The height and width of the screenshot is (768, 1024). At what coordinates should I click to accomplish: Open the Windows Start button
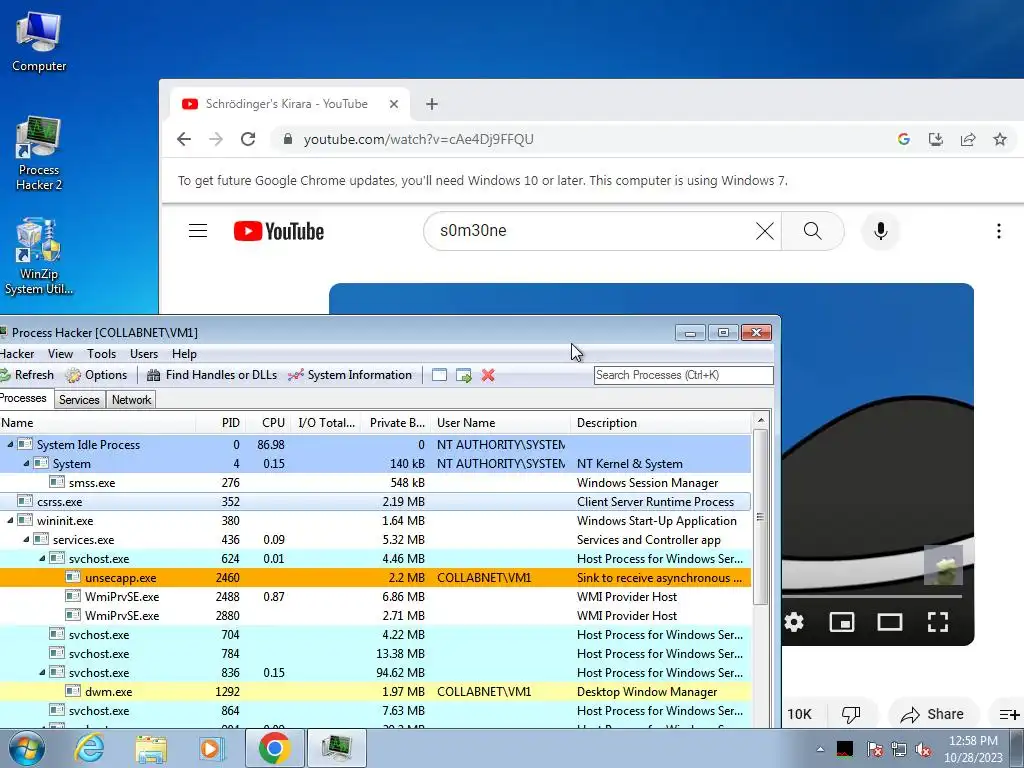[x=27, y=748]
